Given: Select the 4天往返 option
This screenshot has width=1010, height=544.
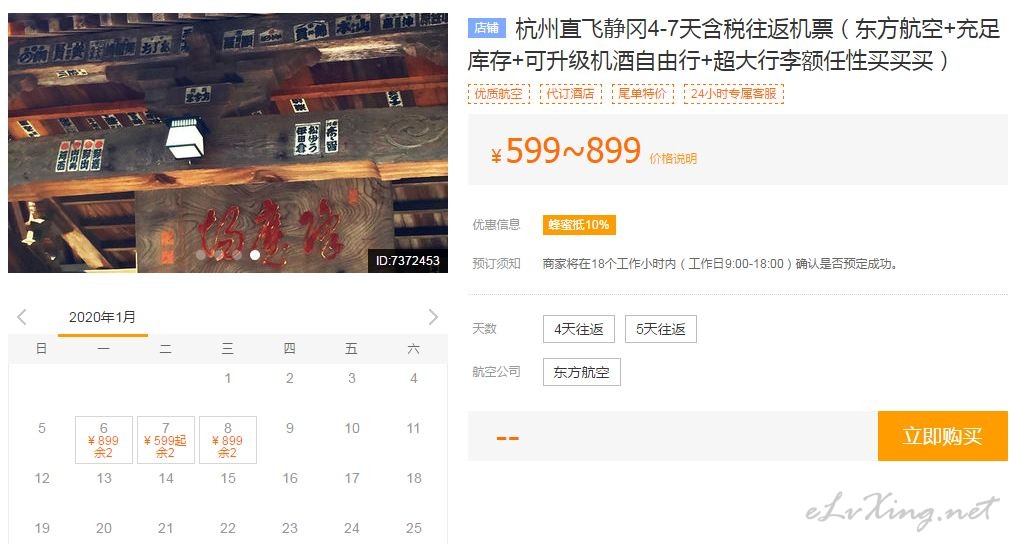Looking at the screenshot, I should coord(578,329).
